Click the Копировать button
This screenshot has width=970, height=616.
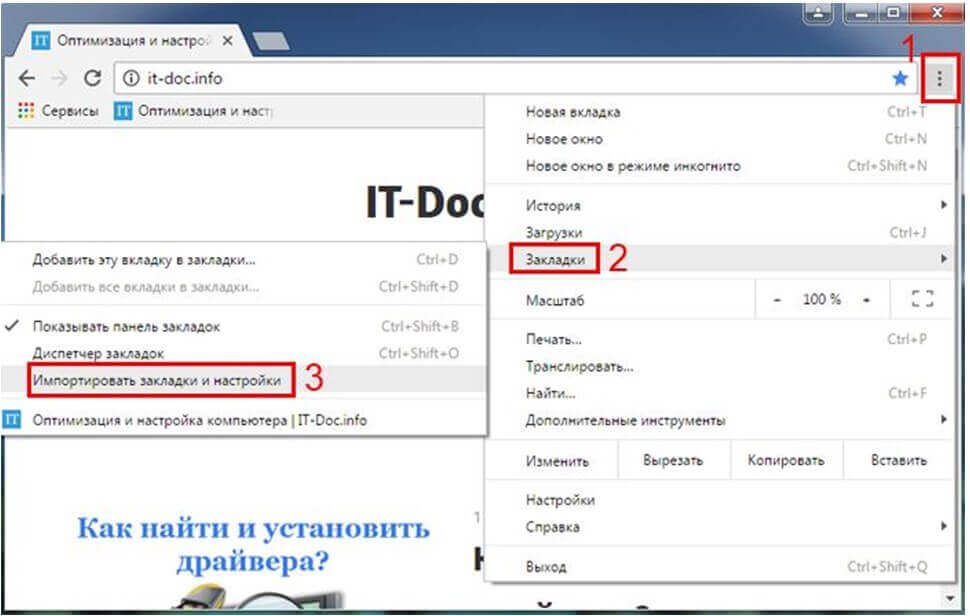click(786, 461)
